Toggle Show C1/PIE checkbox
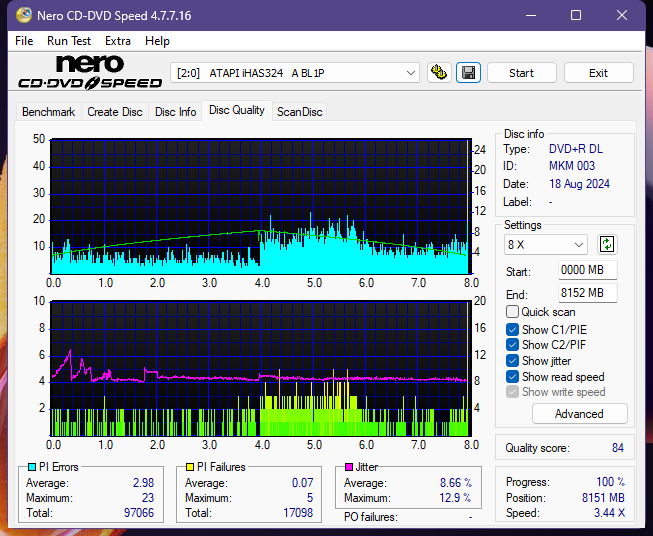Image resolution: width=653 pixels, height=536 pixels. click(512, 329)
